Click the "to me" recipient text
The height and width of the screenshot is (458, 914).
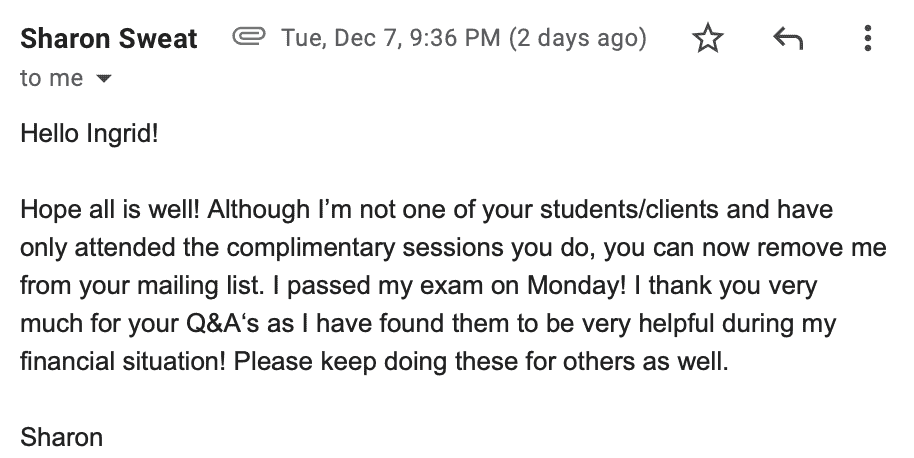tap(51, 79)
